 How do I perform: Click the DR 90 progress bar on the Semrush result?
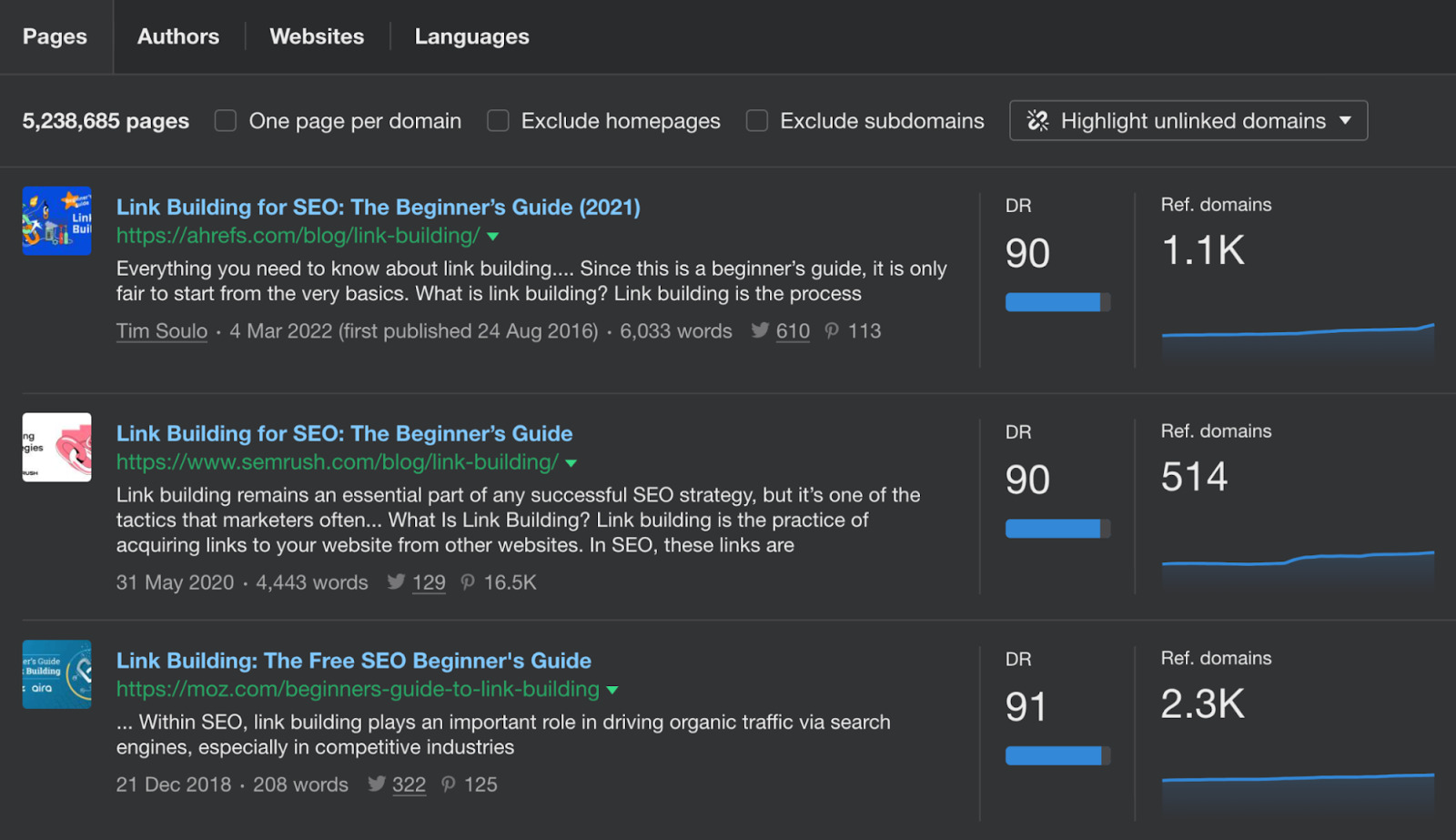click(x=1057, y=528)
